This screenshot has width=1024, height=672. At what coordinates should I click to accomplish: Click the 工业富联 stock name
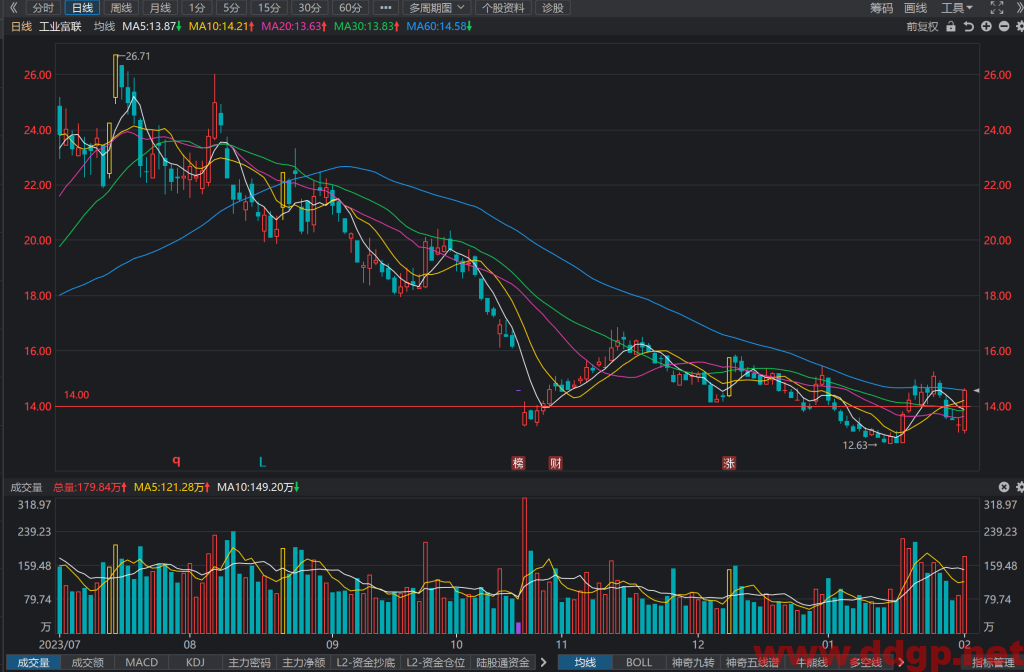tap(60, 27)
